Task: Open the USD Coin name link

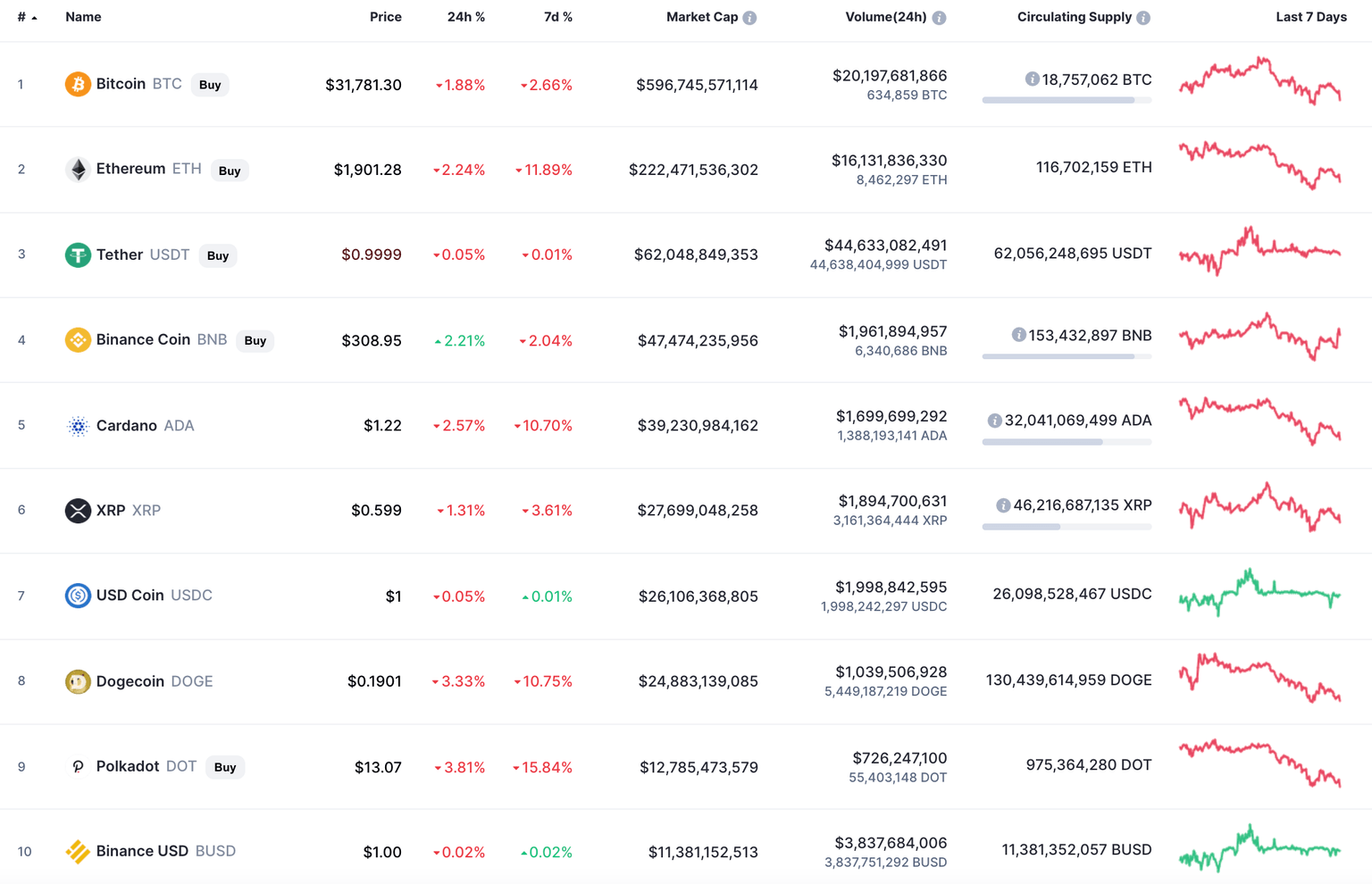Action: [130, 596]
